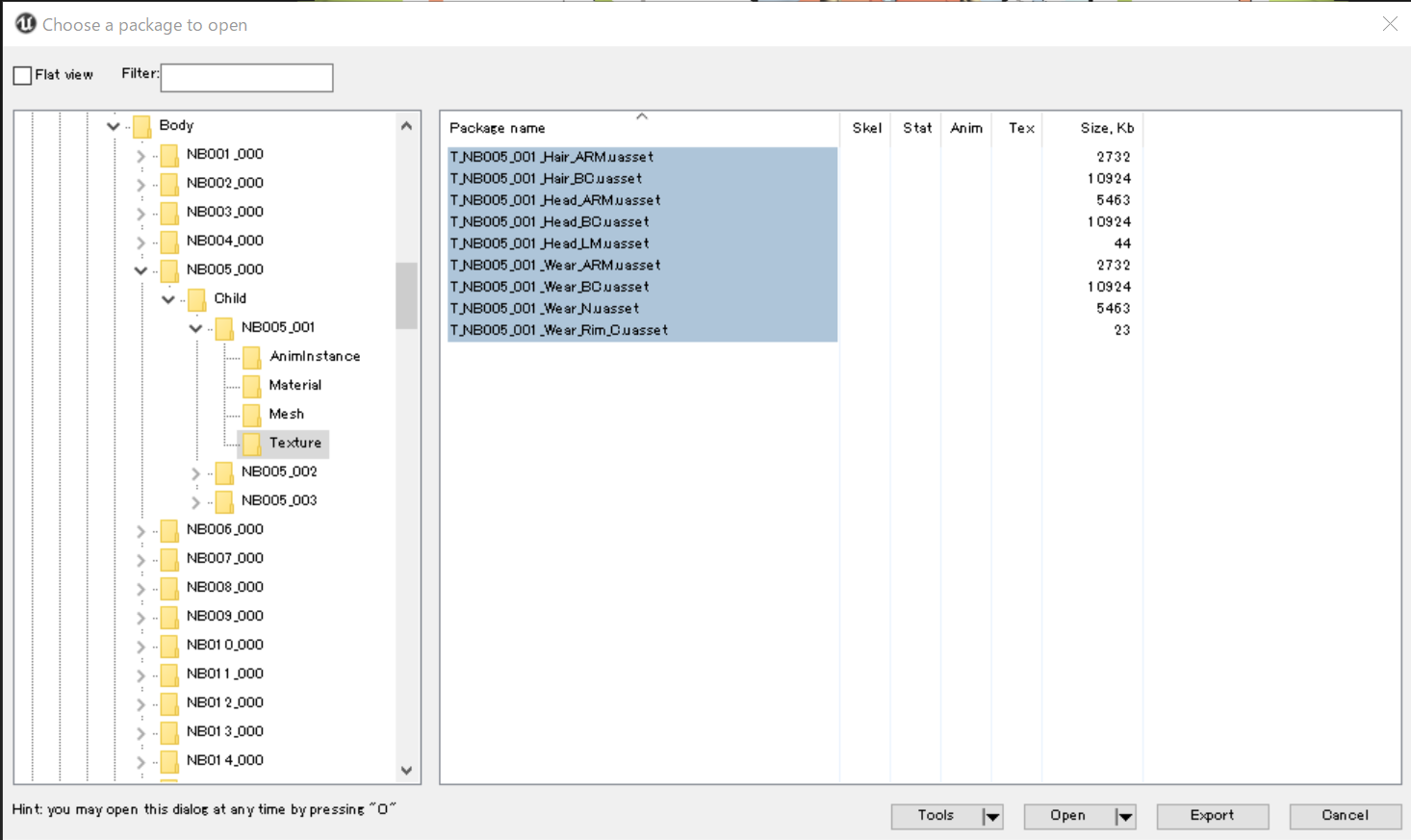Viewport: 1411px width, 840px height.
Task: Click the NB003_000 folder icon
Action: click(169, 213)
